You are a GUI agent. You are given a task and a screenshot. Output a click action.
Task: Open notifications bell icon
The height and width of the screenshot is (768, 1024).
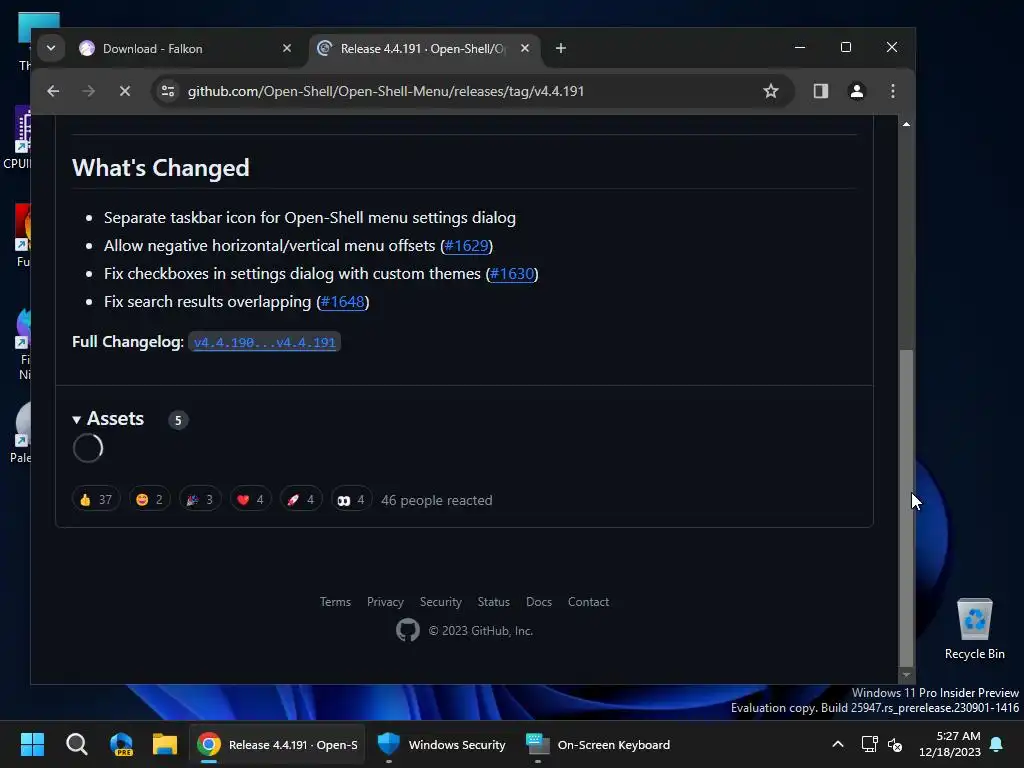point(997,744)
